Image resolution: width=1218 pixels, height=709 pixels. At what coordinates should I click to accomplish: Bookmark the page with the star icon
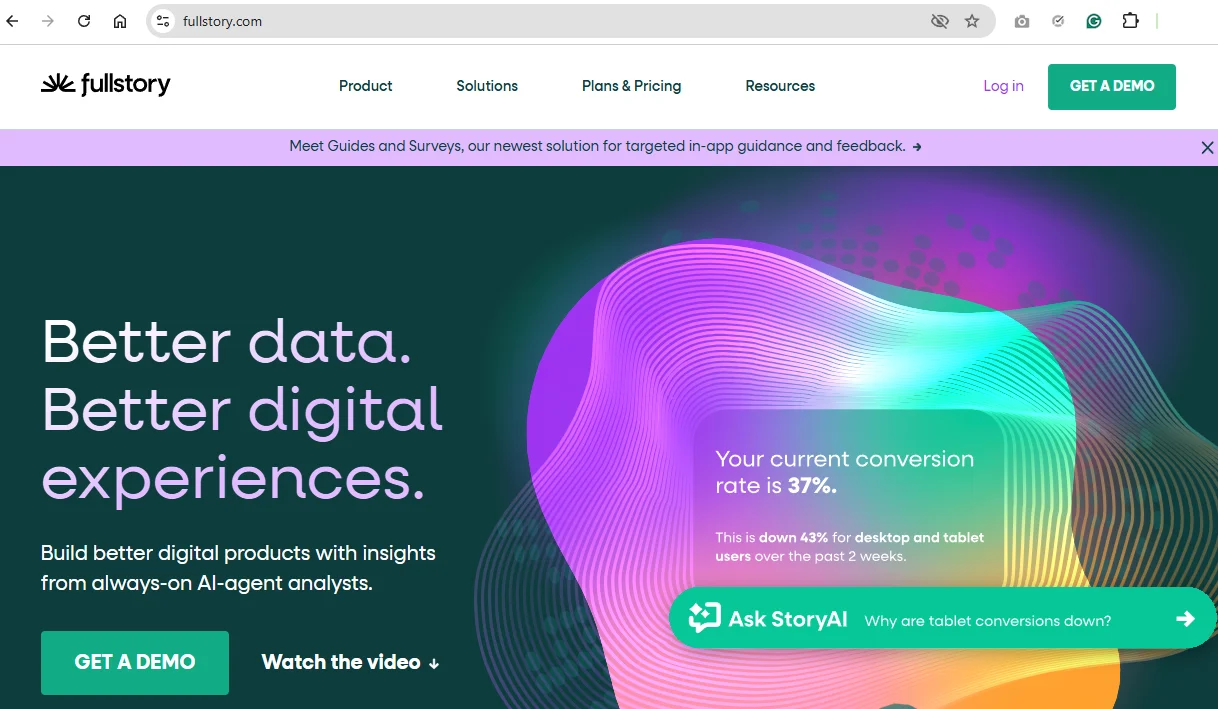pos(972,20)
